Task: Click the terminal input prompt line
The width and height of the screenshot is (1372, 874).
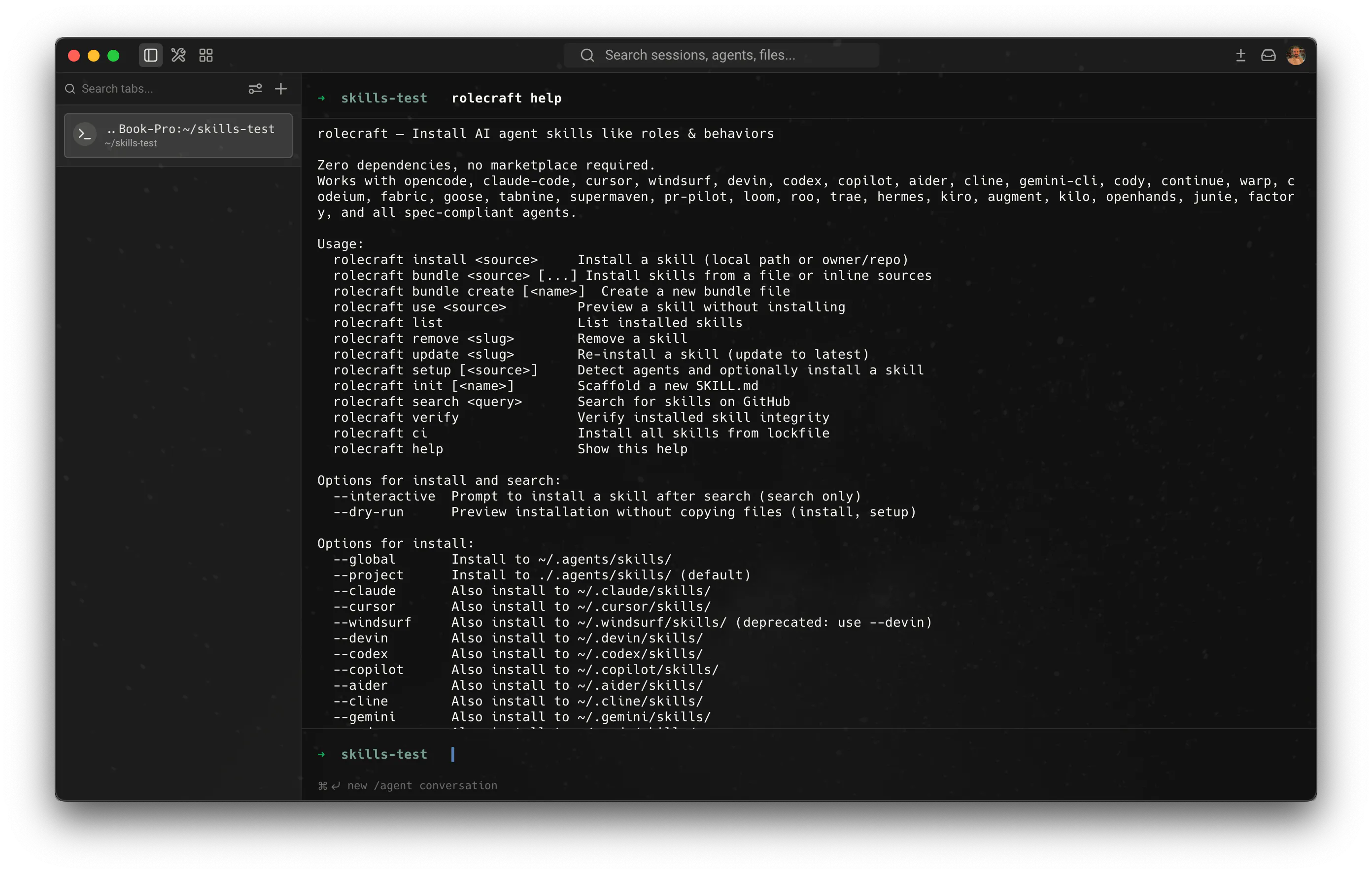Action: (809, 754)
